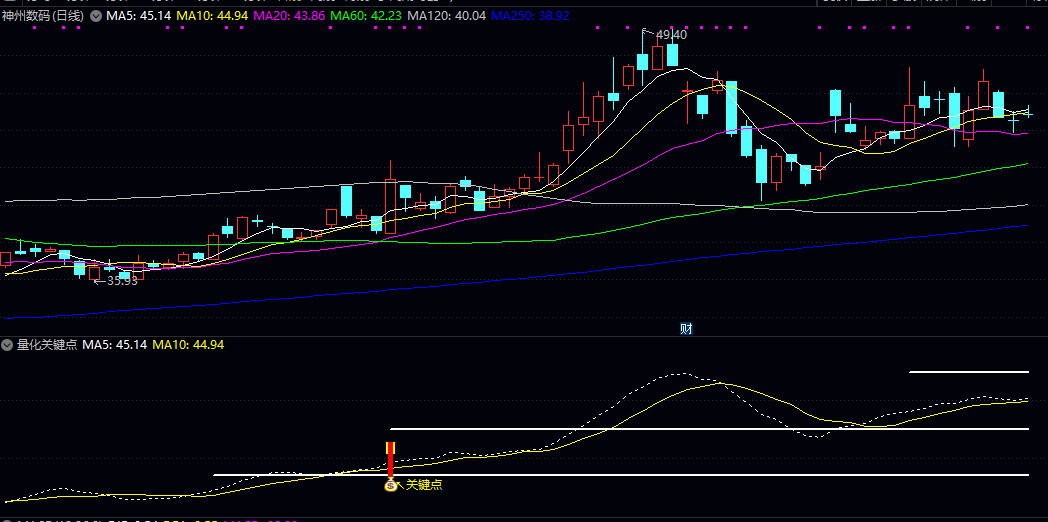Click the yellow 关键点 text label
Image resolution: width=1048 pixels, height=522 pixels.
point(424,485)
